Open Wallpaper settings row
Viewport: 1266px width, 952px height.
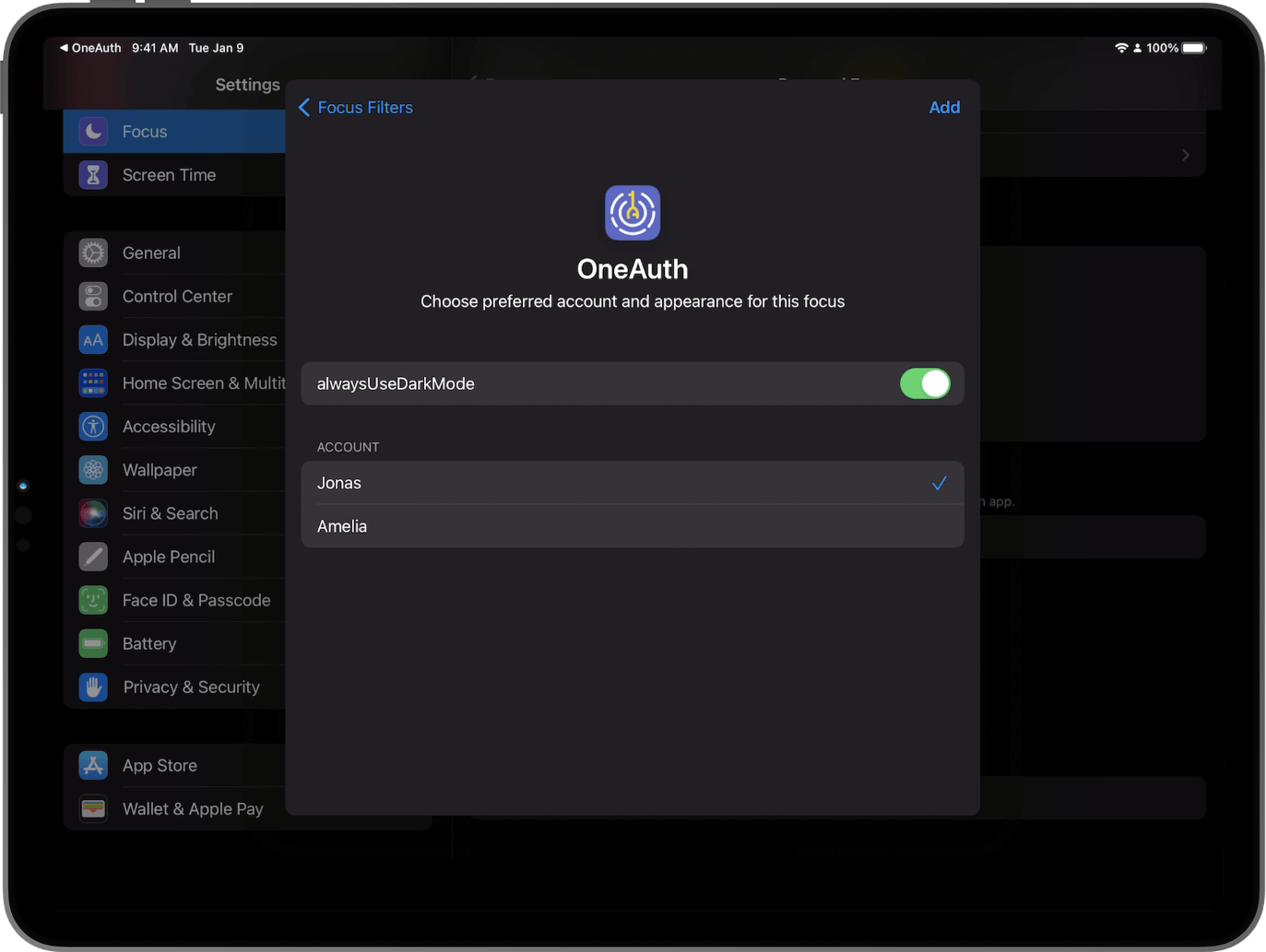click(174, 470)
